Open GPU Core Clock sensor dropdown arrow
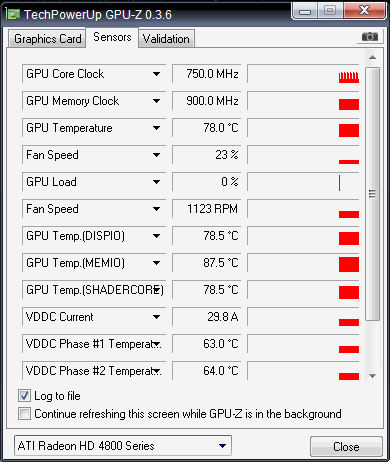The width and height of the screenshot is (390, 462). [x=156, y=74]
